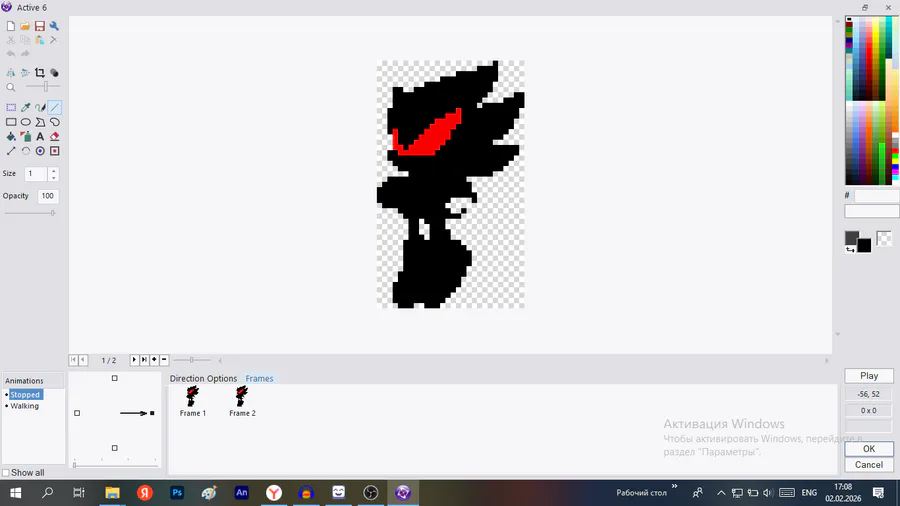This screenshot has height=506, width=900.
Task: Select the Frame 1 thumbnail
Action: click(x=193, y=401)
